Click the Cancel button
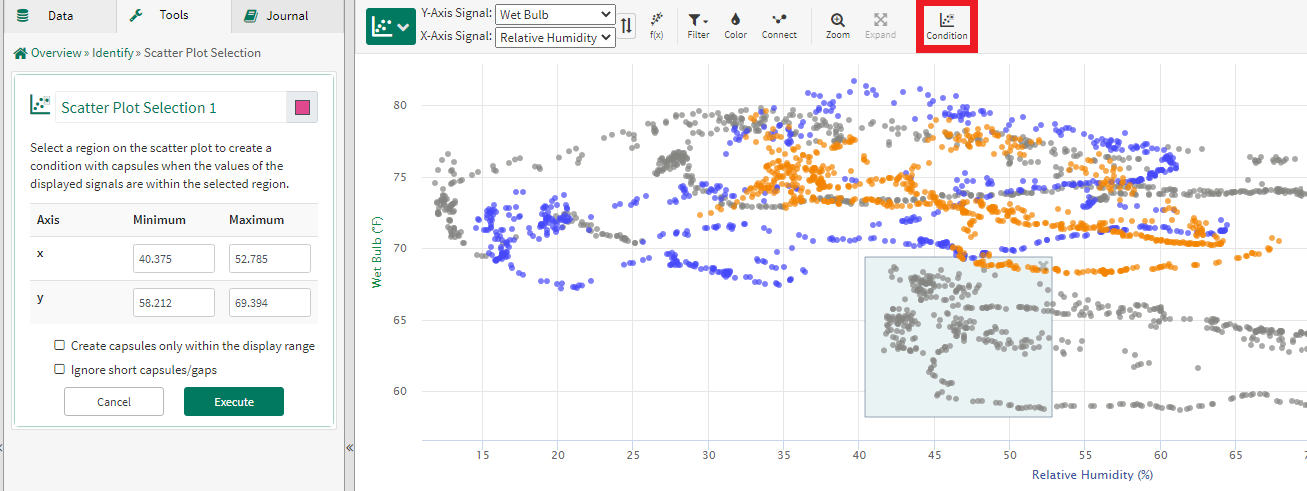The image size is (1307, 491). (x=114, y=402)
